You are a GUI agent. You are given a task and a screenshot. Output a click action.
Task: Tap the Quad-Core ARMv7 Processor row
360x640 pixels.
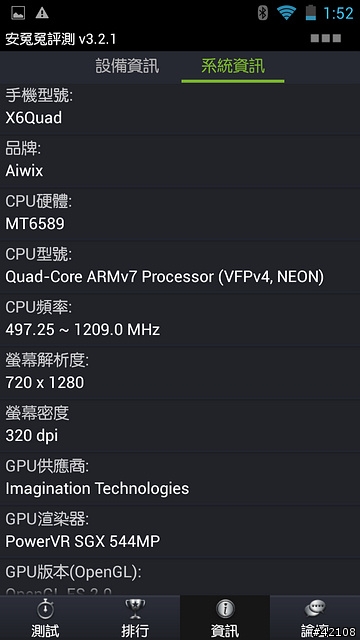pyautogui.click(x=180, y=267)
